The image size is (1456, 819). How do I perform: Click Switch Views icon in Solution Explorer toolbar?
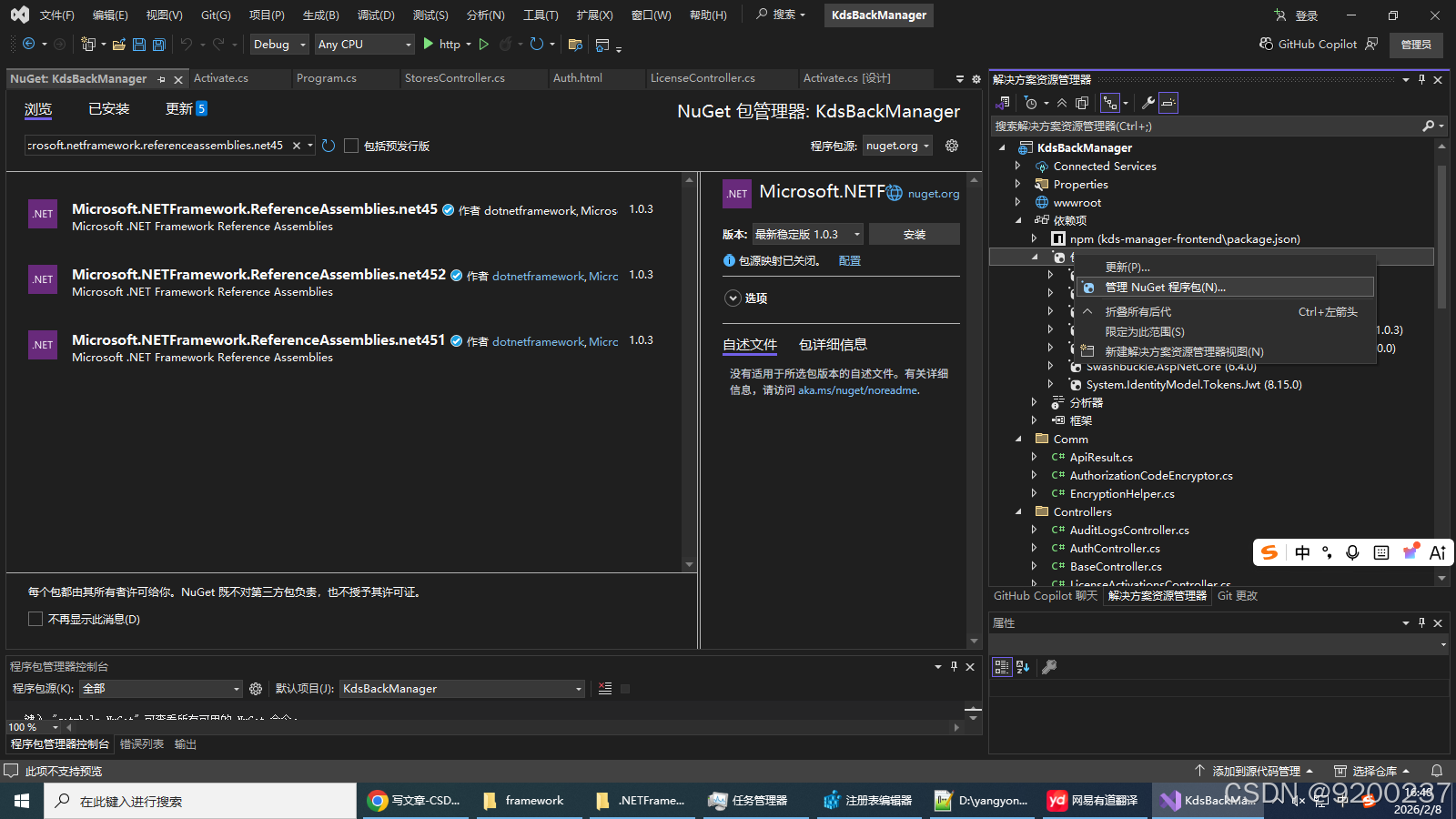1004,103
